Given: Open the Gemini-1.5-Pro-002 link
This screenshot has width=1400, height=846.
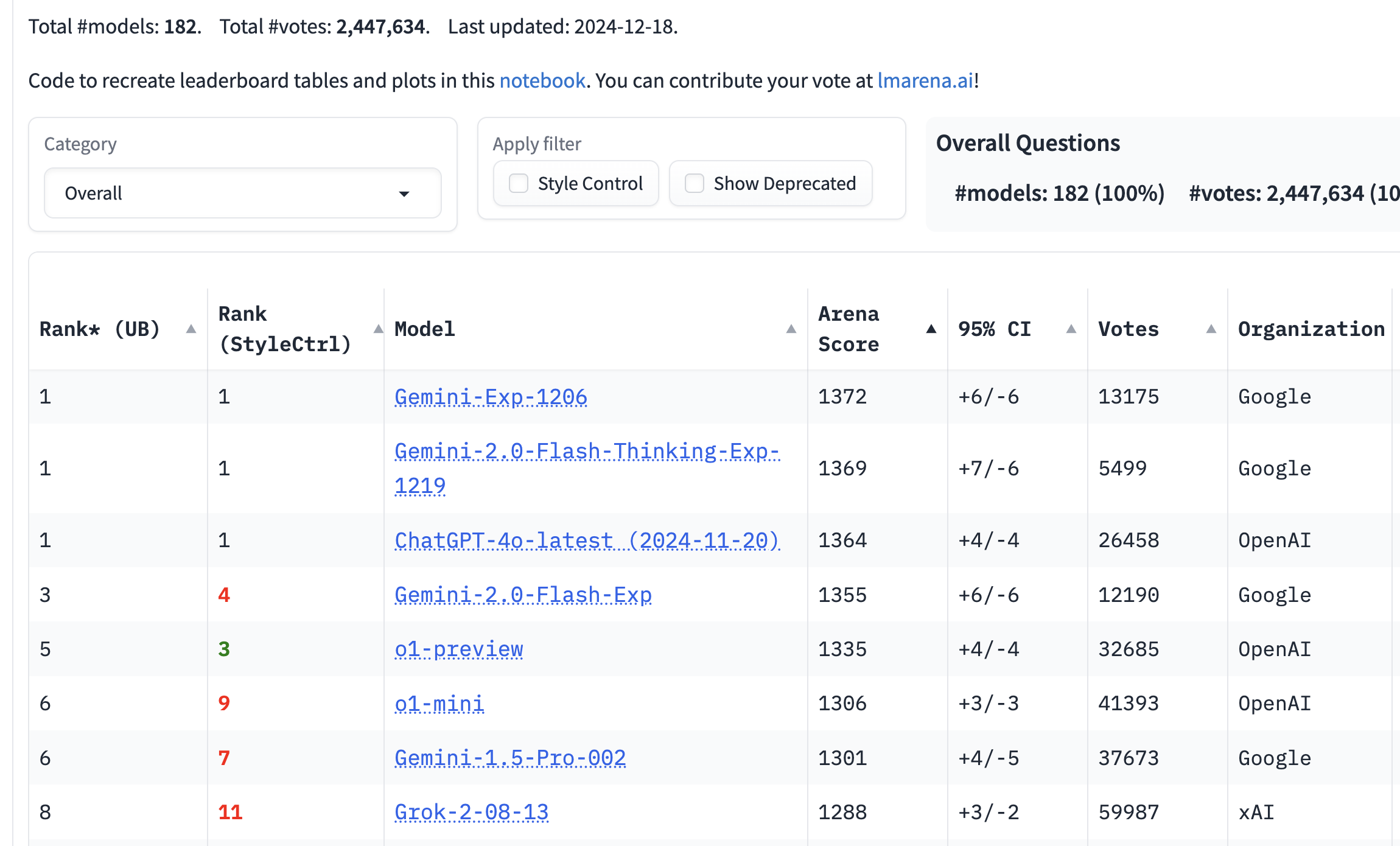Looking at the screenshot, I should click(x=510, y=758).
